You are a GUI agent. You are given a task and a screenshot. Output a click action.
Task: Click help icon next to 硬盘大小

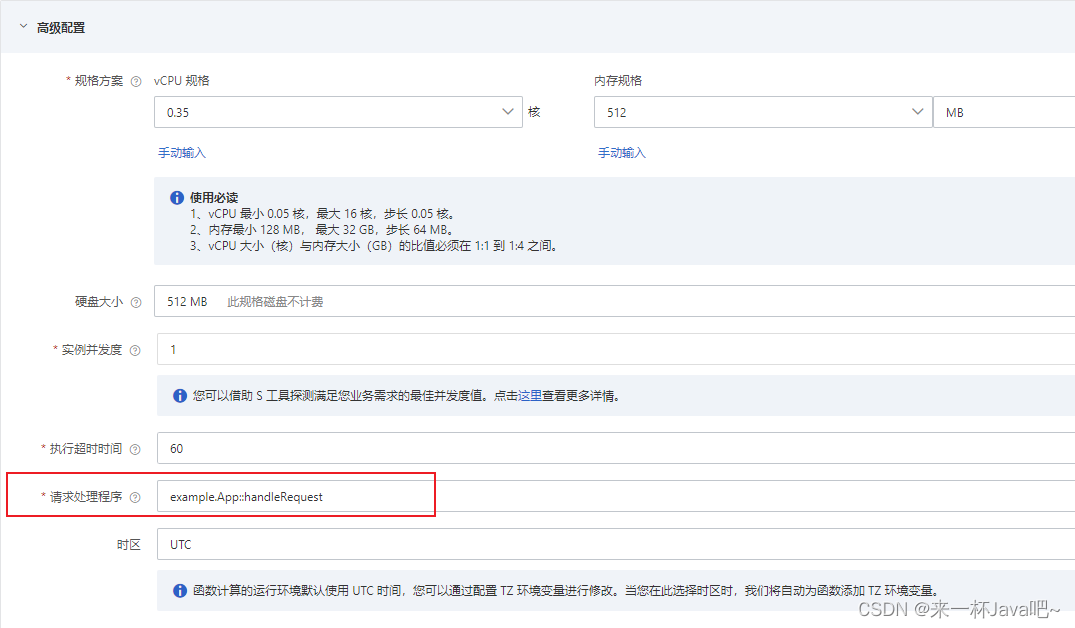(x=136, y=302)
